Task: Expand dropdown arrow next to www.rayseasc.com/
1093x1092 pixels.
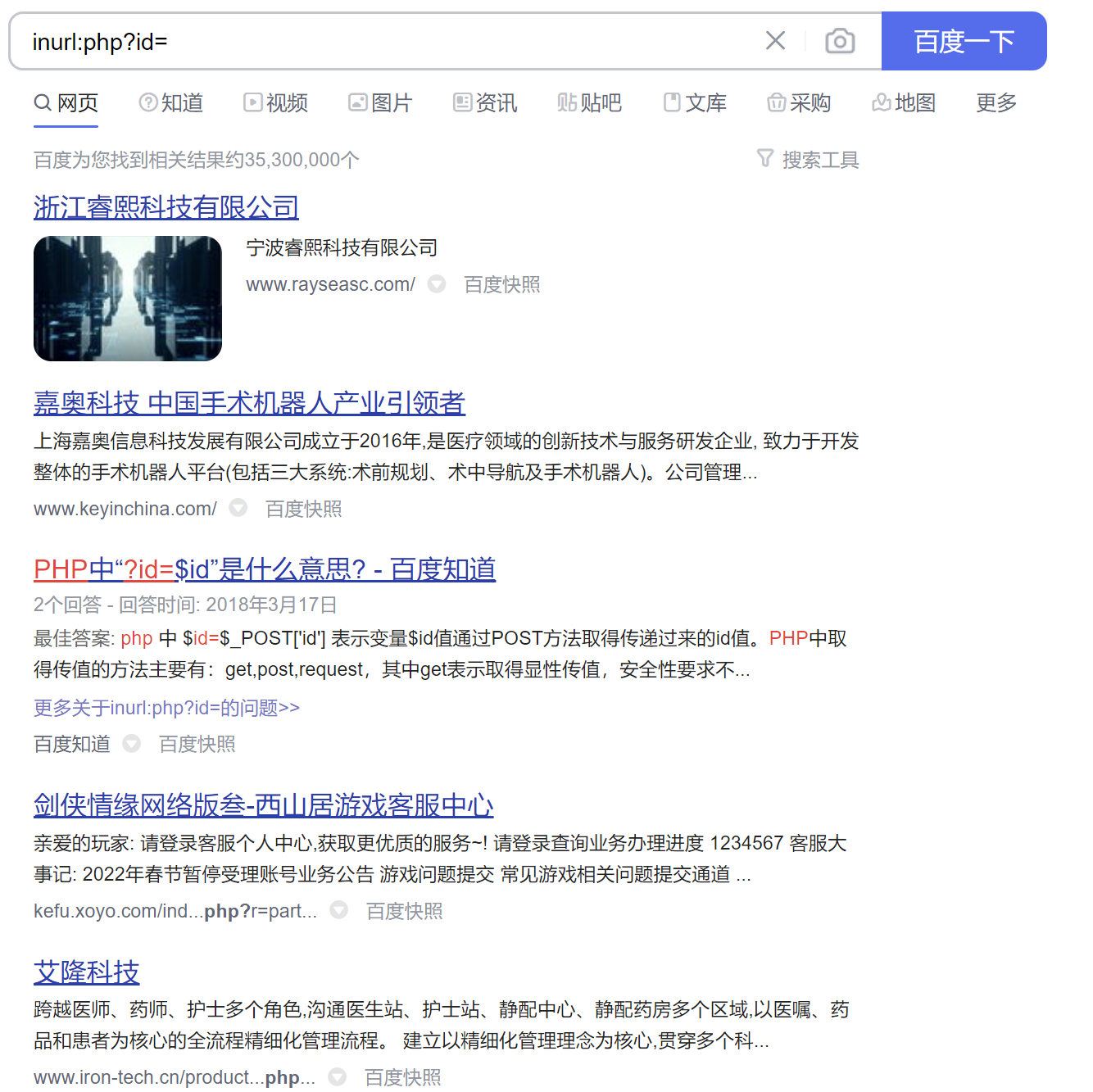Action: pyautogui.click(x=437, y=283)
